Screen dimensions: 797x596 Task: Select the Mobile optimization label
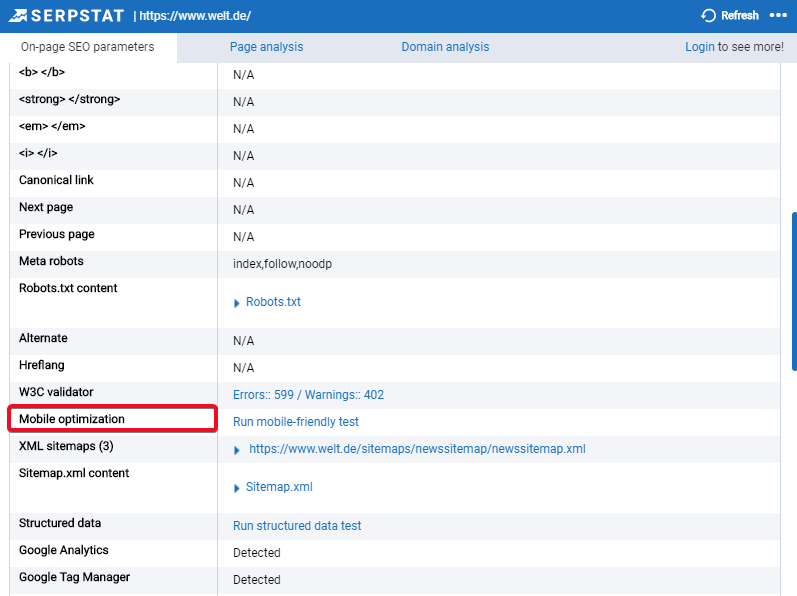click(72, 419)
